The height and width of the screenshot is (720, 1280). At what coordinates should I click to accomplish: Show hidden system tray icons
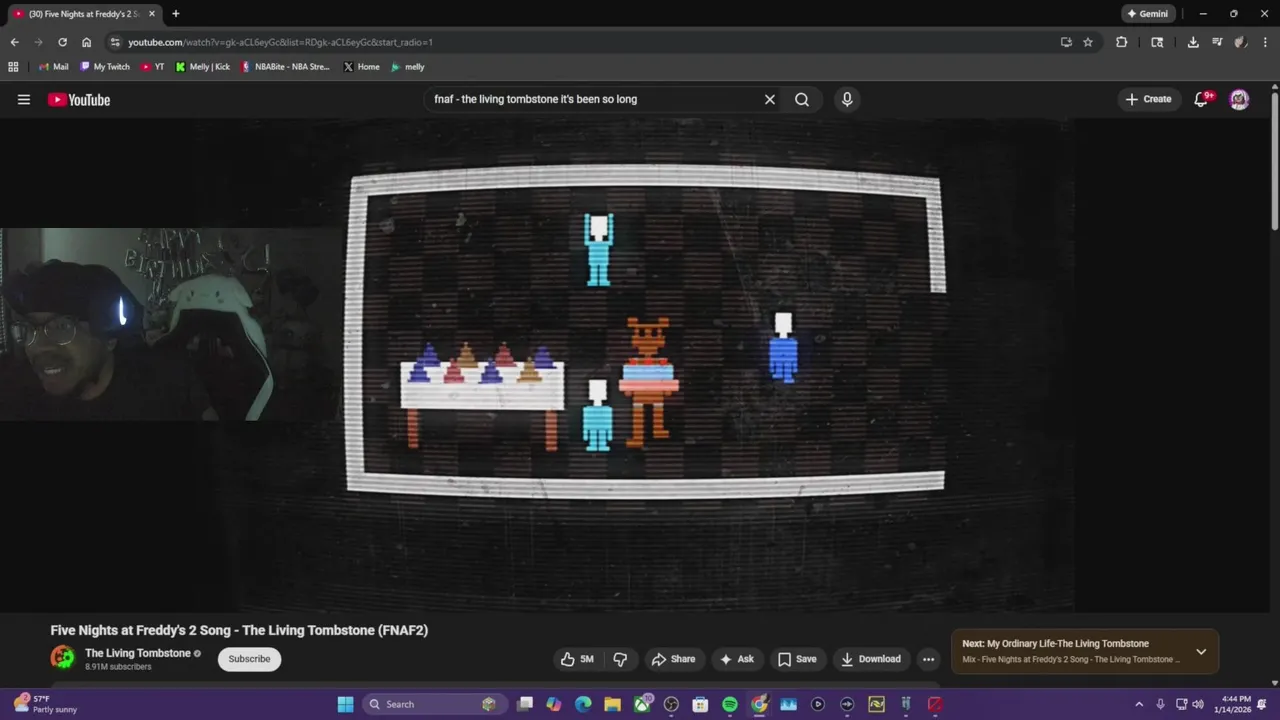coord(1138,704)
